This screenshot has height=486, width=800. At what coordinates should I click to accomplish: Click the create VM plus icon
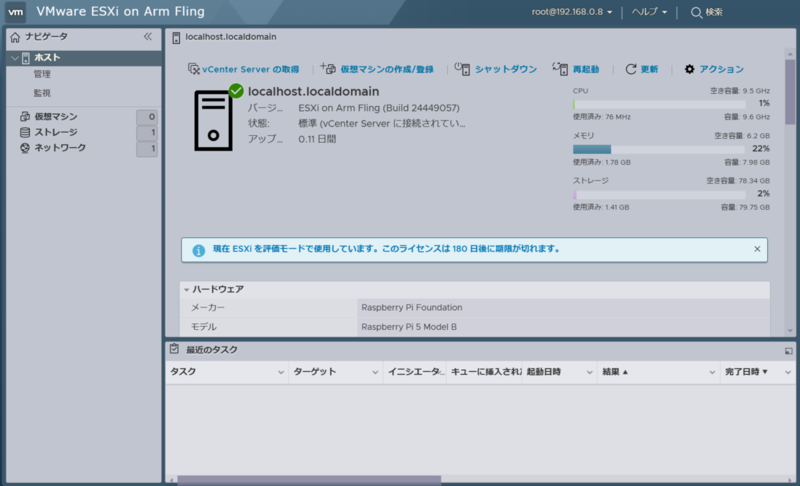328,68
